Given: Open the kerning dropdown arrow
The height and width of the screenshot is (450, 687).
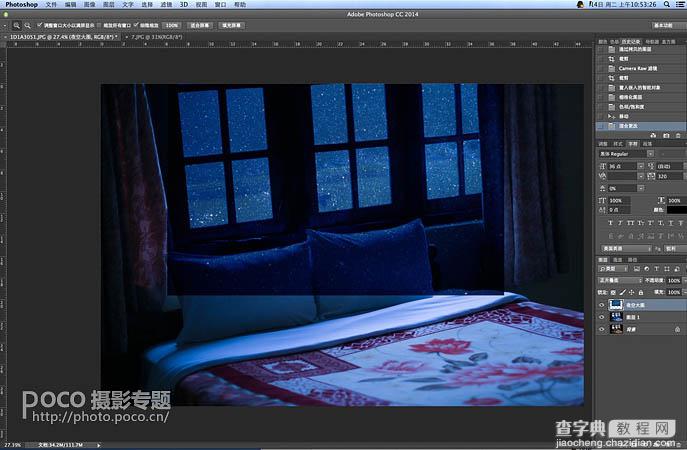Looking at the screenshot, I should (641, 176).
